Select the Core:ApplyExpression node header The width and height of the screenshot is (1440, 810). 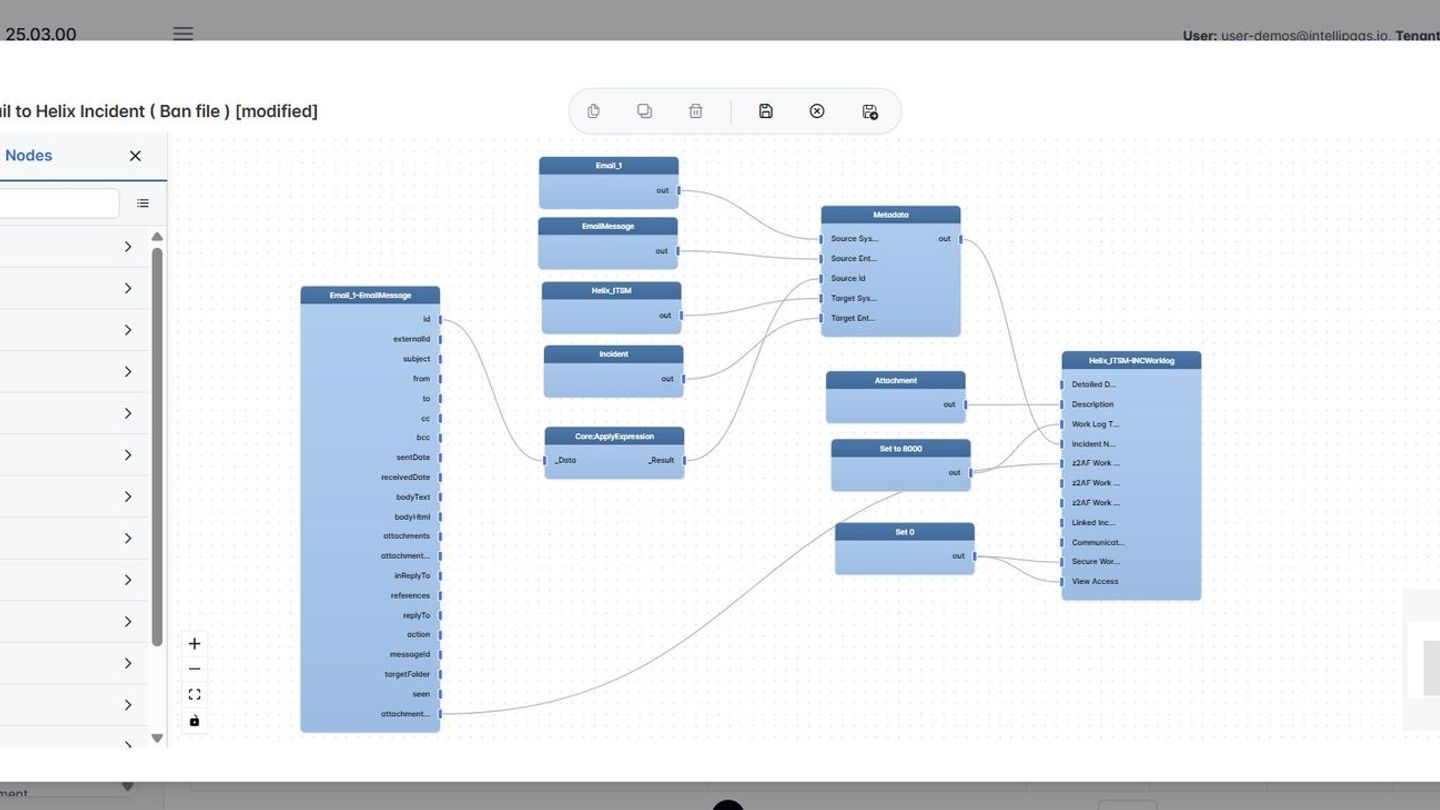pos(615,437)
